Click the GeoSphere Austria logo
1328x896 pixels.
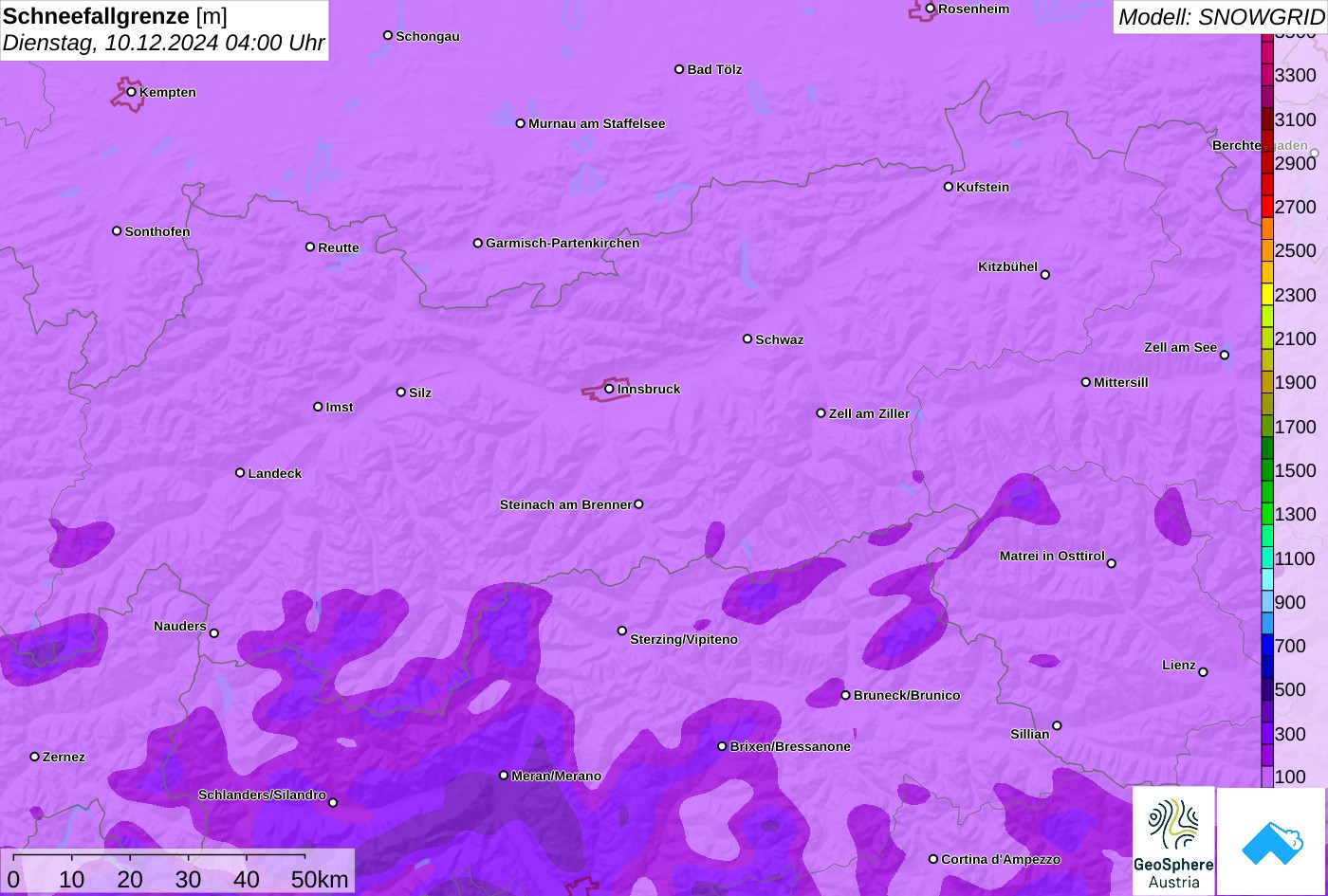click(1173, 841)
